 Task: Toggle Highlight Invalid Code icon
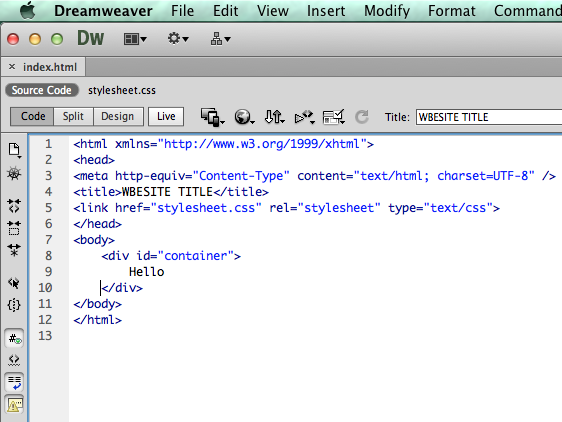tap(14, 360)
